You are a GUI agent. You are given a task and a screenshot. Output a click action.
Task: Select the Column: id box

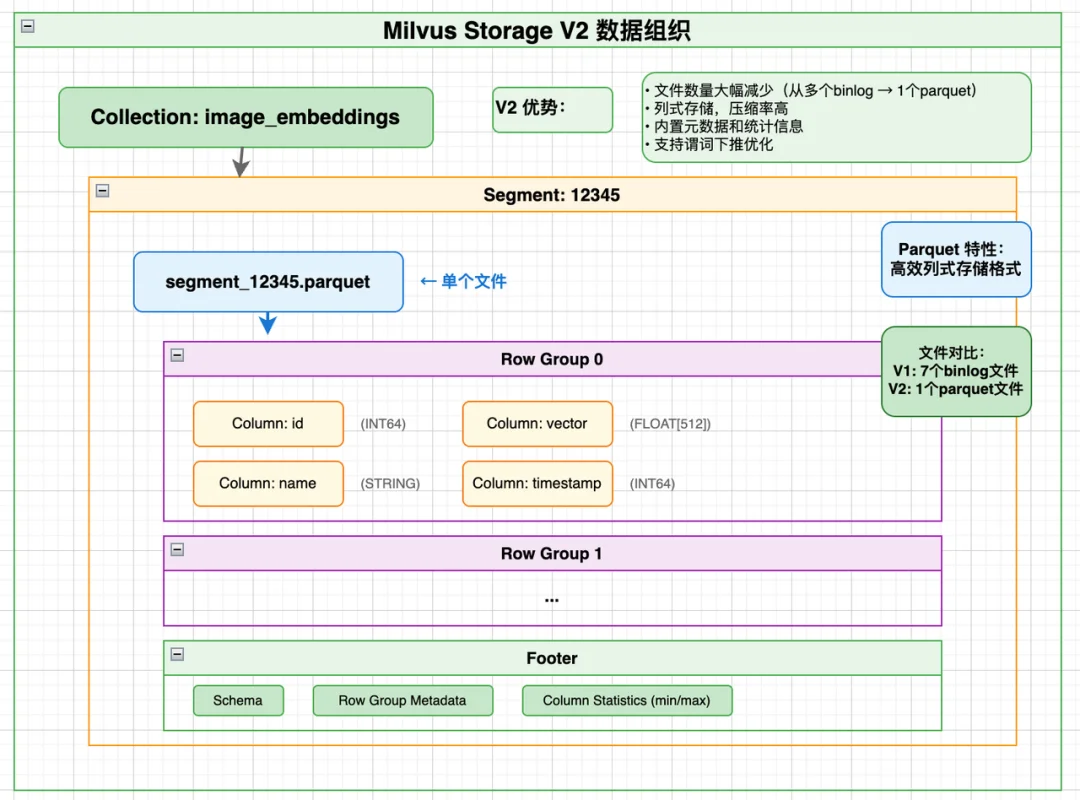pyautogui.click(x=268, y=424)
